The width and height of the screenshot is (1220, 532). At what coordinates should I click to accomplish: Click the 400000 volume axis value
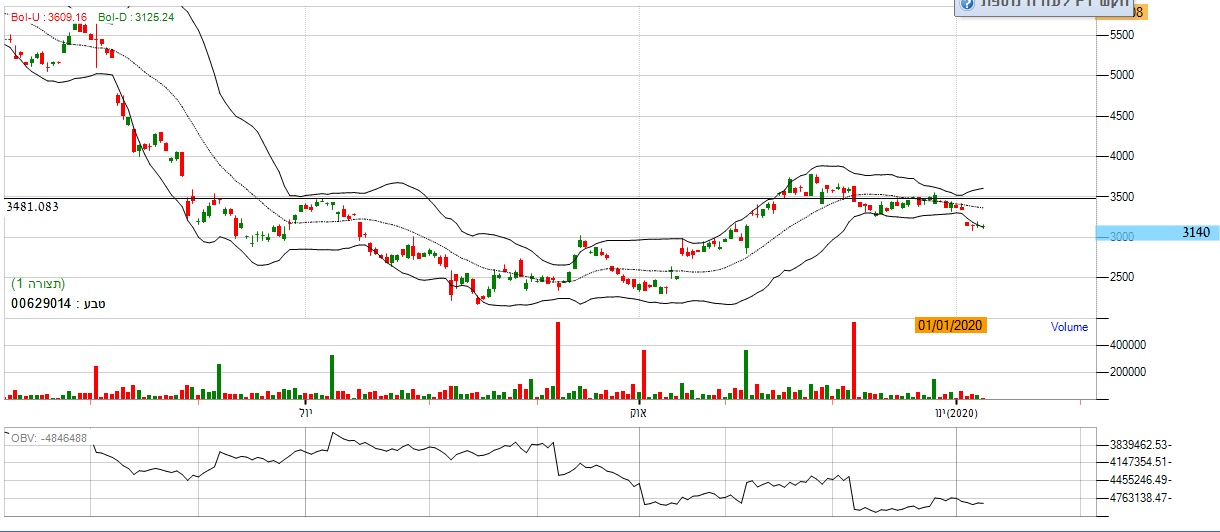[1126, 345]
